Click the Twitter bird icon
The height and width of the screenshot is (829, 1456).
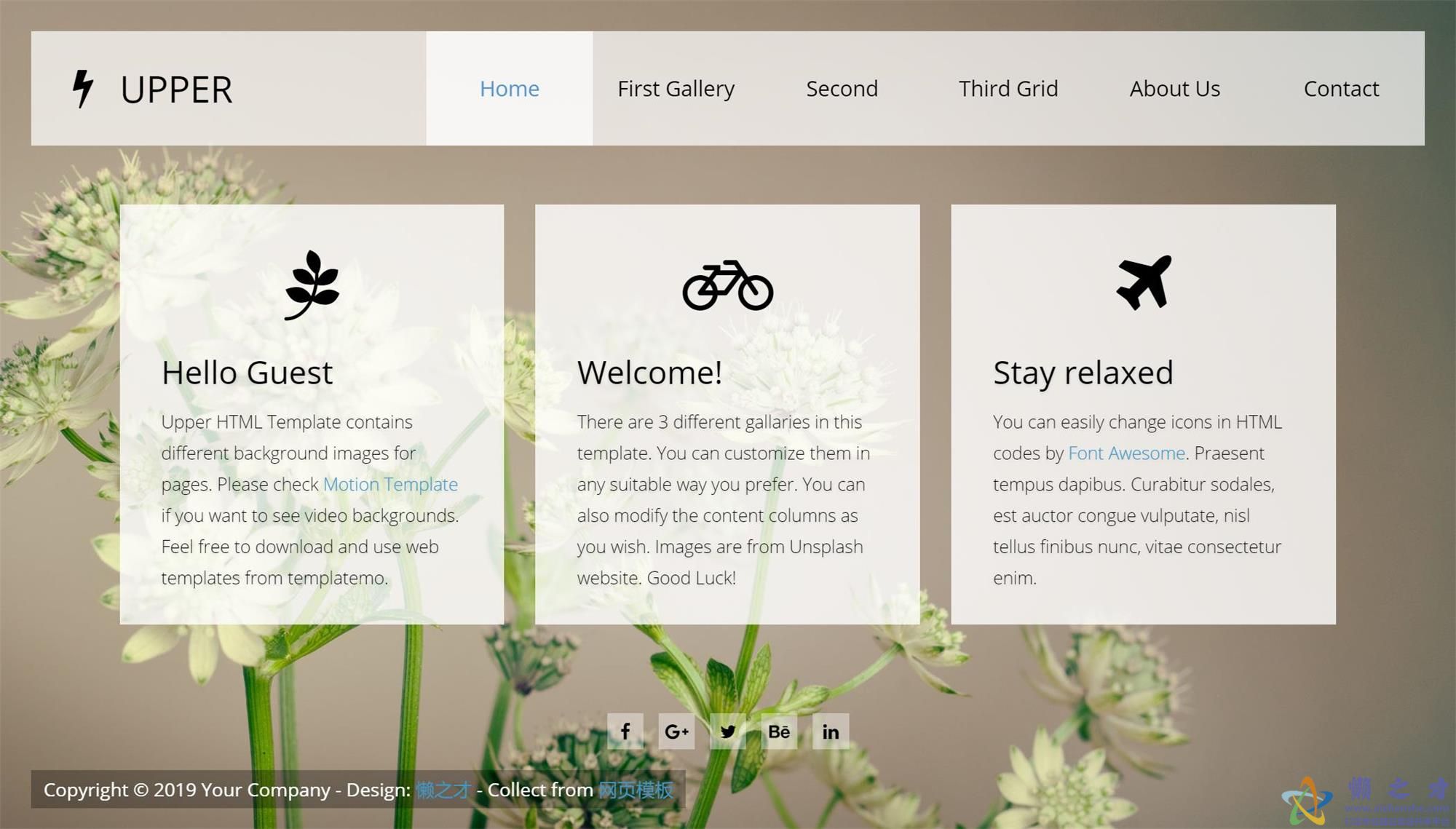tap(728, 731)
